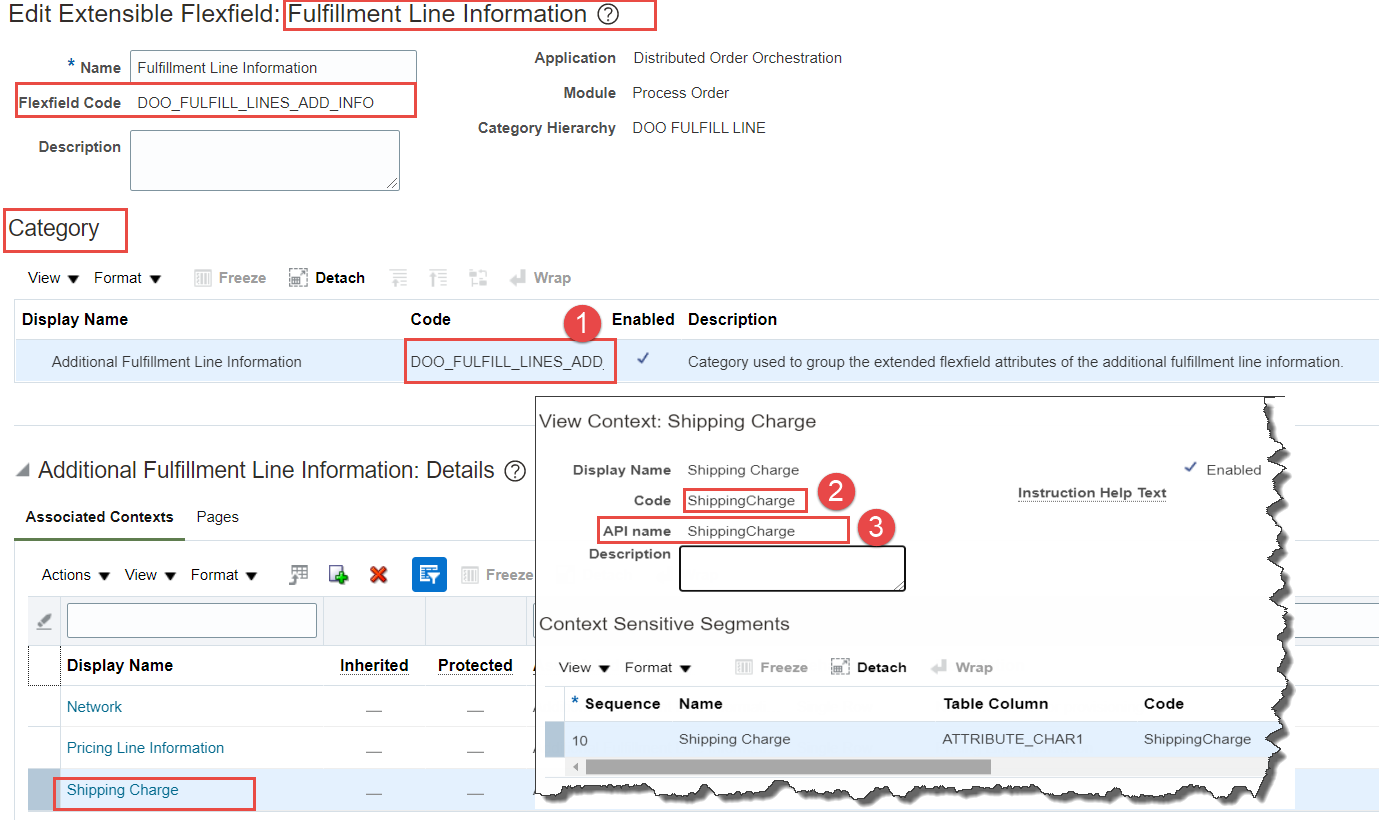1379x820 pixels.
Task: Click the Collapse All Below tree icon
Action: [x=438, y=278]
